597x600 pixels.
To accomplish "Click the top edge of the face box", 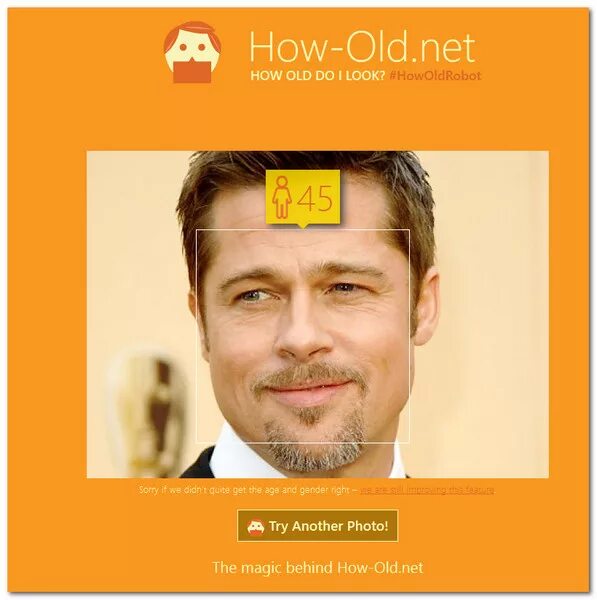I will point(303,230).
